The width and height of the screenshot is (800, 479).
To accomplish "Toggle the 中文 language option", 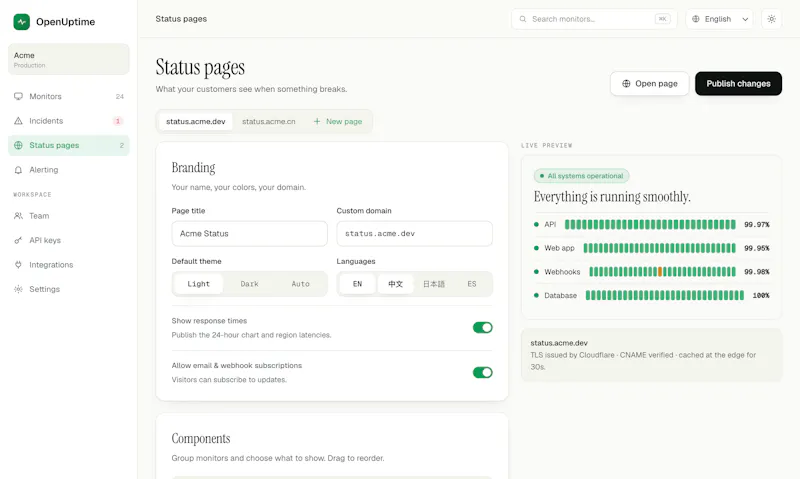I will 395,284.
